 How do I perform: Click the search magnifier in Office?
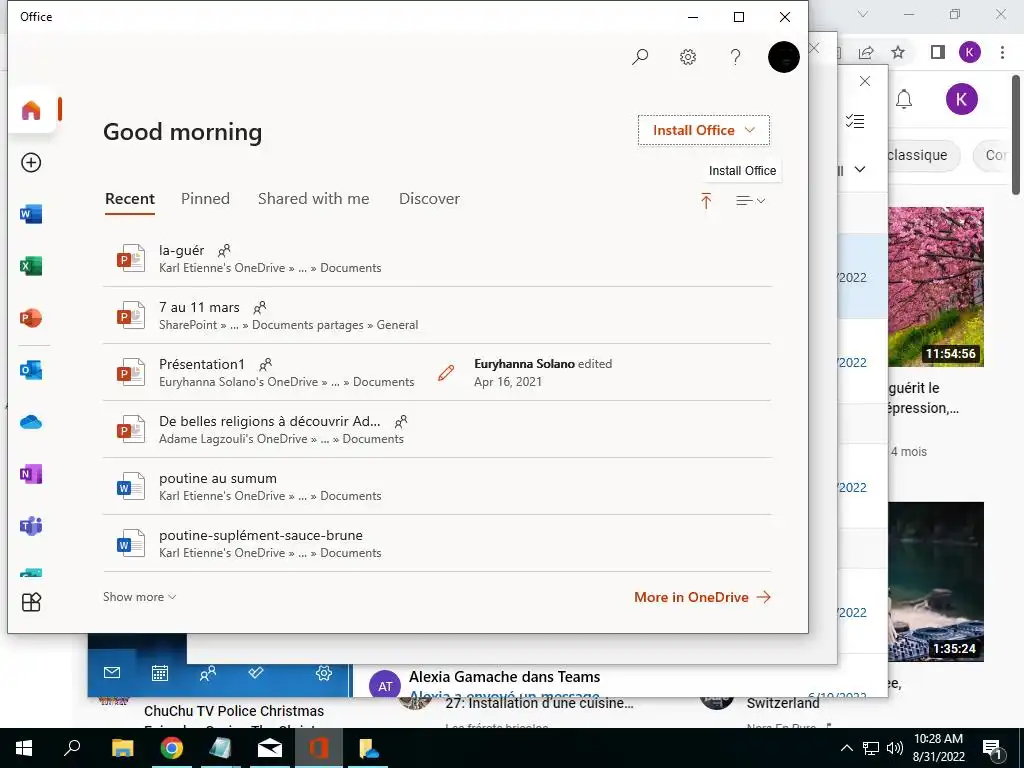point(640,57)
